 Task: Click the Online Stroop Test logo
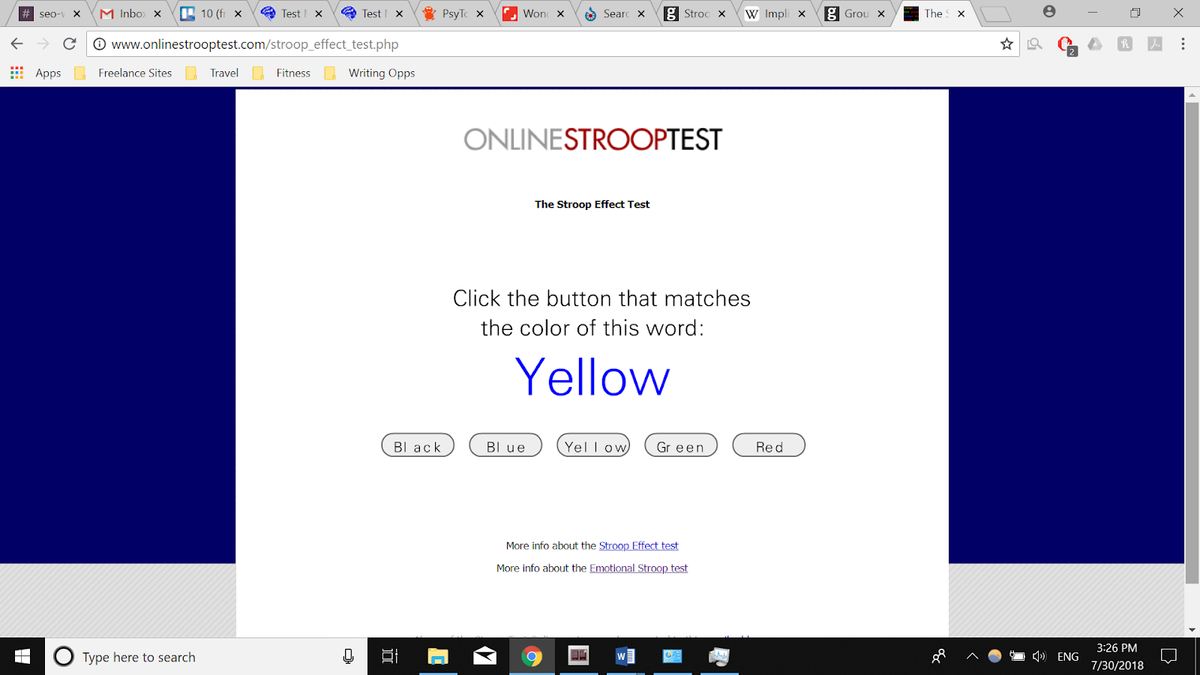point(593,139)
